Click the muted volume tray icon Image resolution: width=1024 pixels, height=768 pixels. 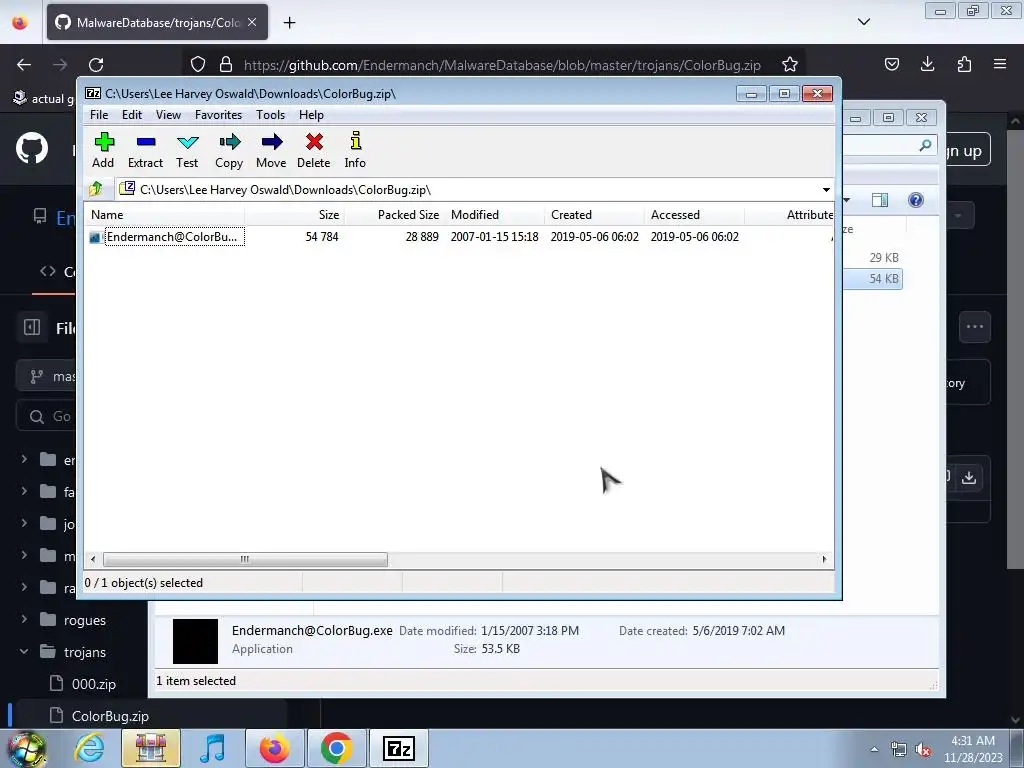tap(923, 750)
